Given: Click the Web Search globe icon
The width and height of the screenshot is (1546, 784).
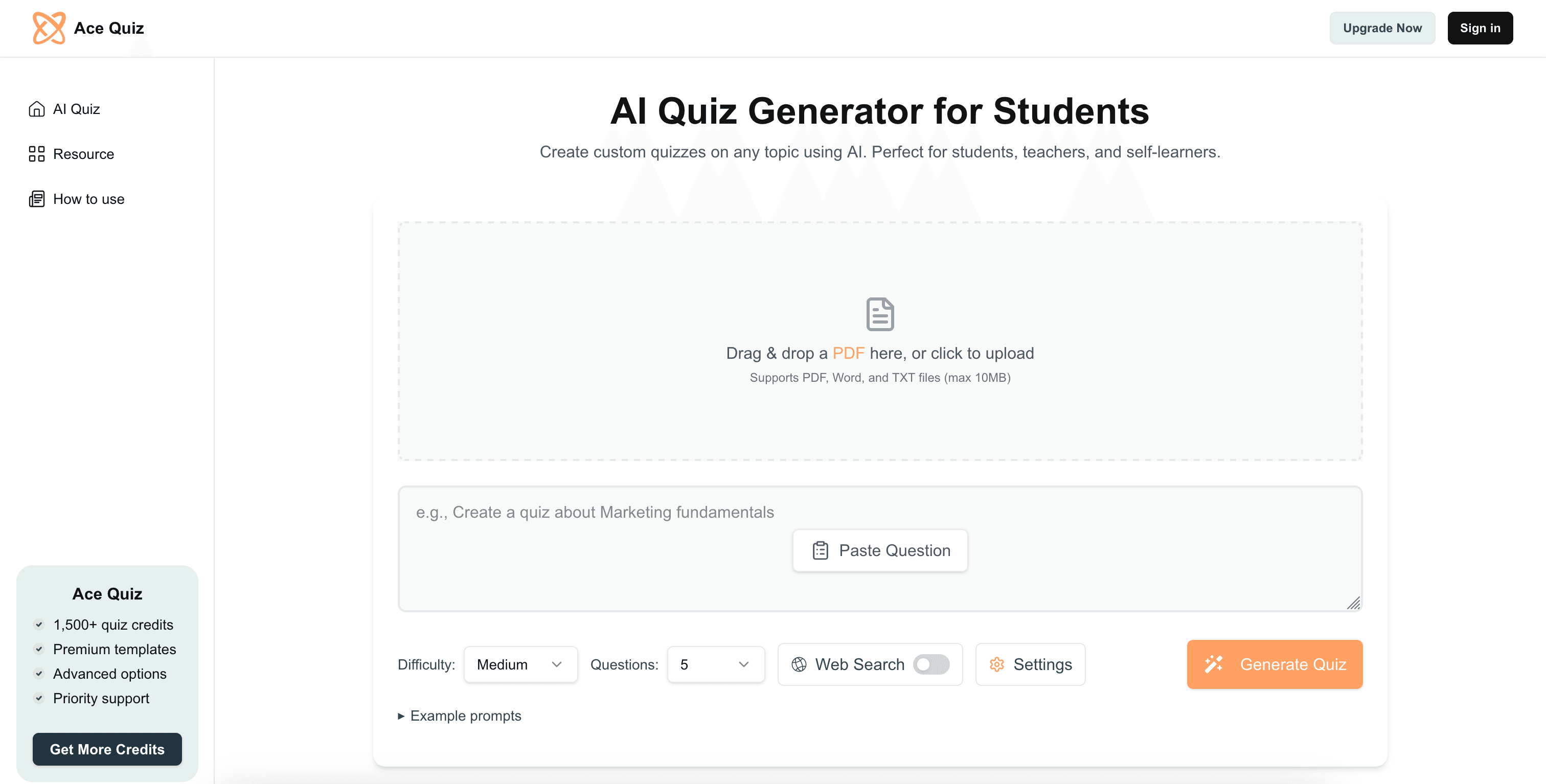Looking at the screenshot, I should [x=799, y=664].
